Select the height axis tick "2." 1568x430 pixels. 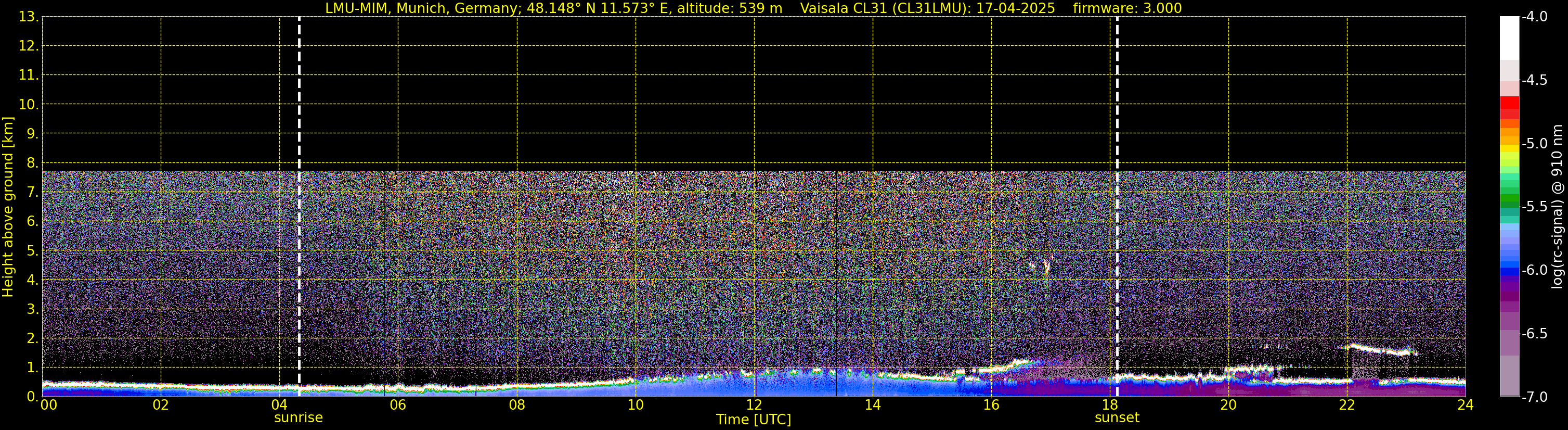[32, 339]
